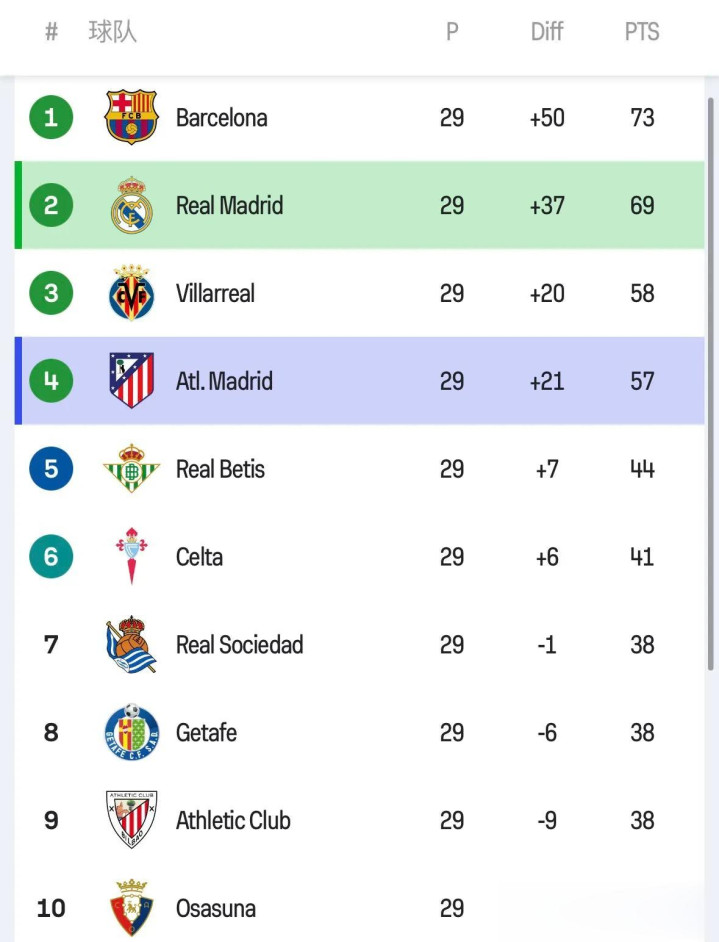Click the vertical scrollbar on right edge
This screenshot has width=719, height=942.
coord(711,380)
